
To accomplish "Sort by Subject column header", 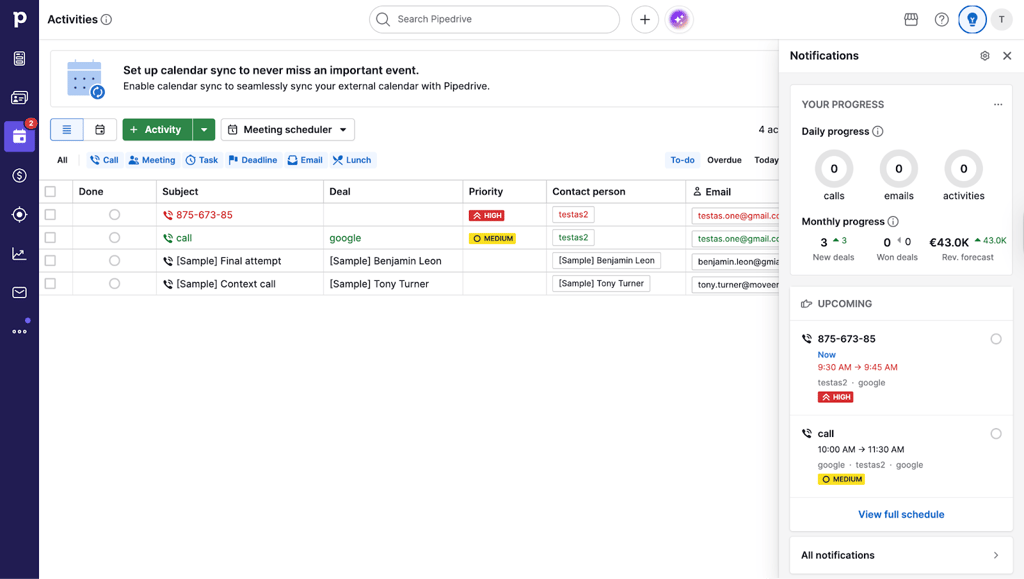I will (x=180, y=191).
